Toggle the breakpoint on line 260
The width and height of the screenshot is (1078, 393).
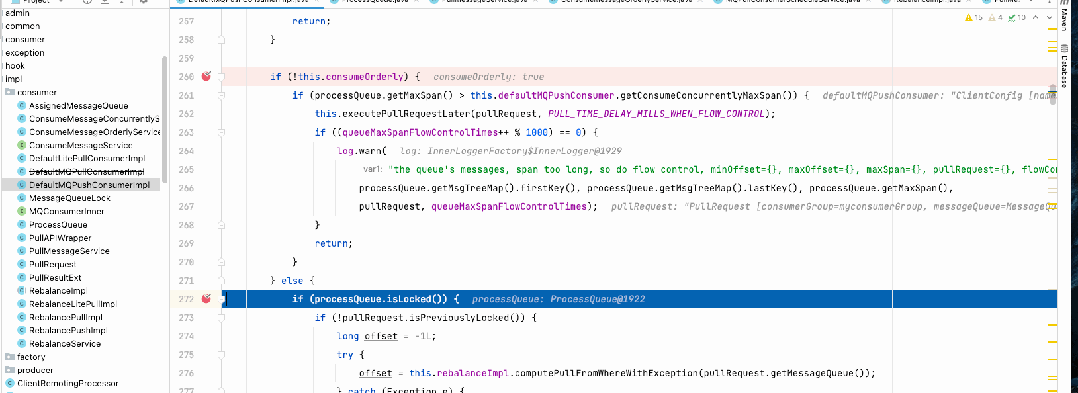point(206,76)
